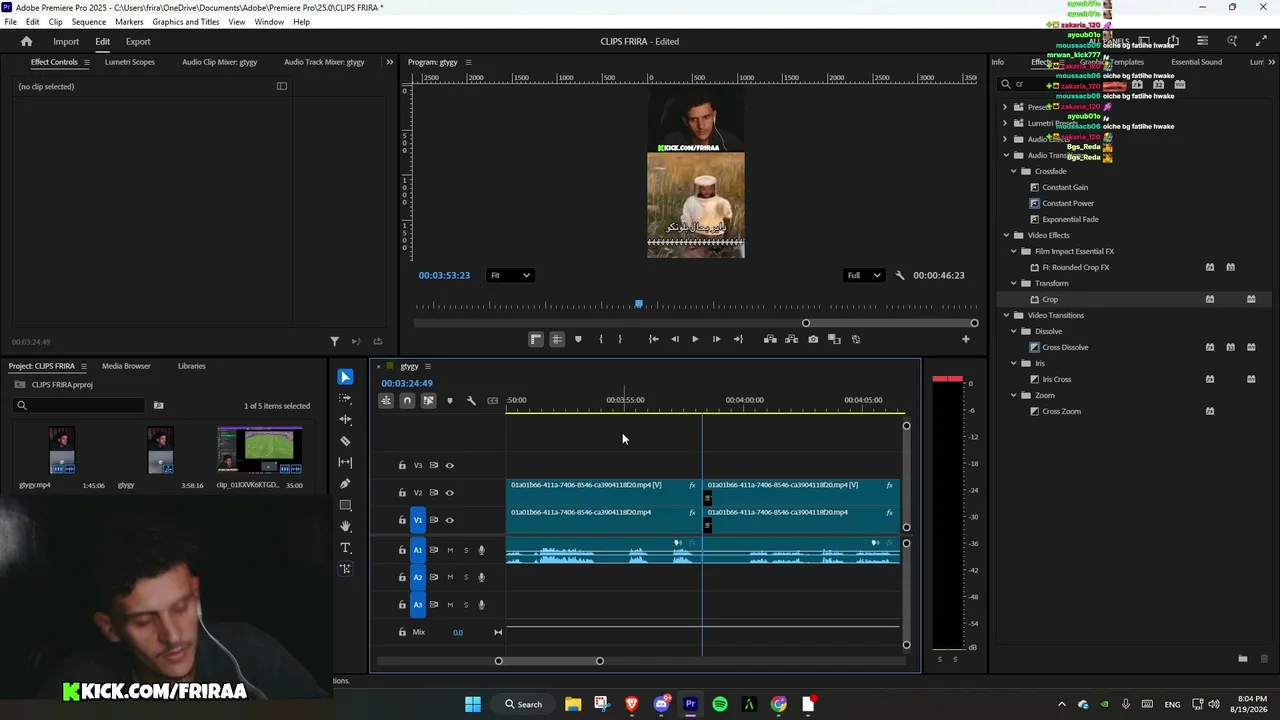Click Mark Out bracket button

pos(620,339)
